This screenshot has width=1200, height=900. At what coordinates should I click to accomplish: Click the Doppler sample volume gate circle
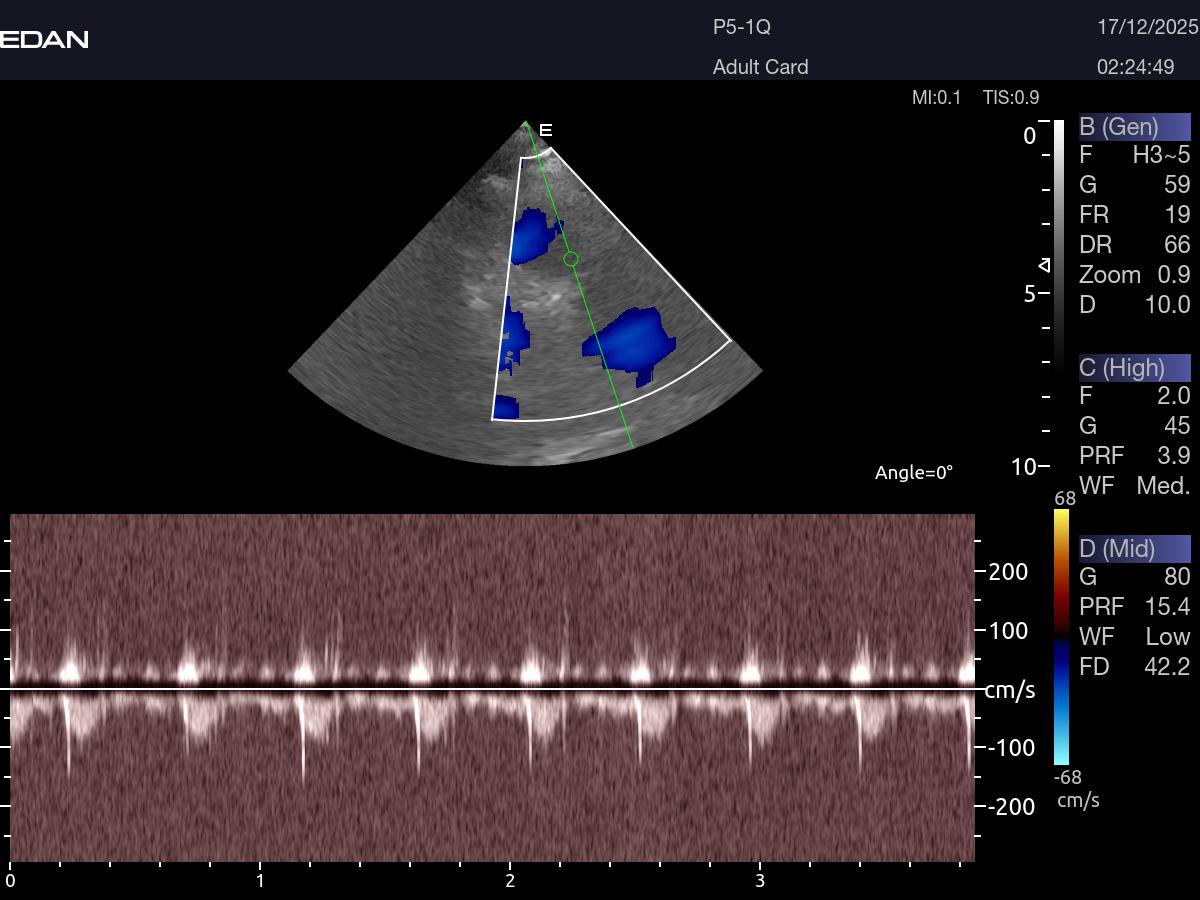[x=571, y=259]
